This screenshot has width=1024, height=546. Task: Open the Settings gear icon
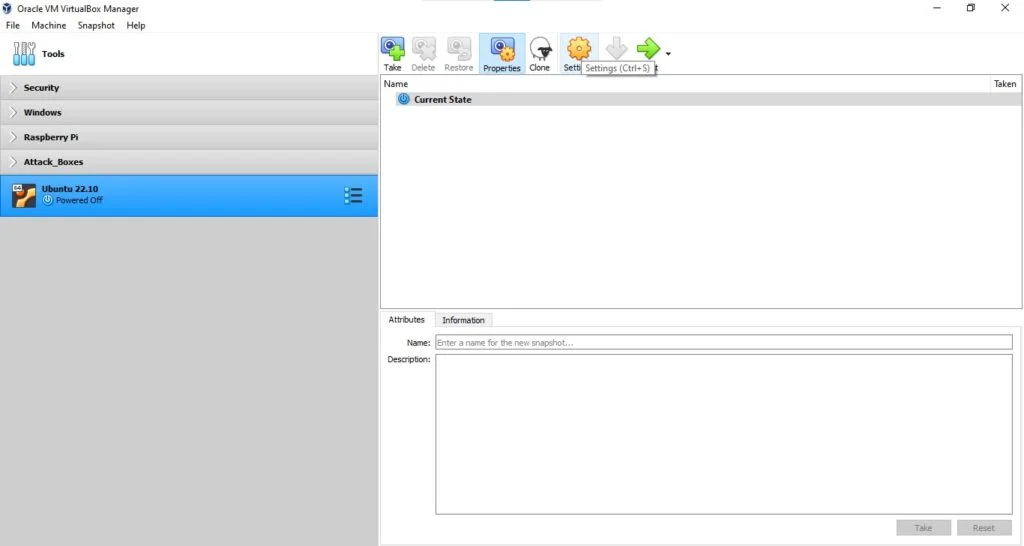(x=579, y=48)
